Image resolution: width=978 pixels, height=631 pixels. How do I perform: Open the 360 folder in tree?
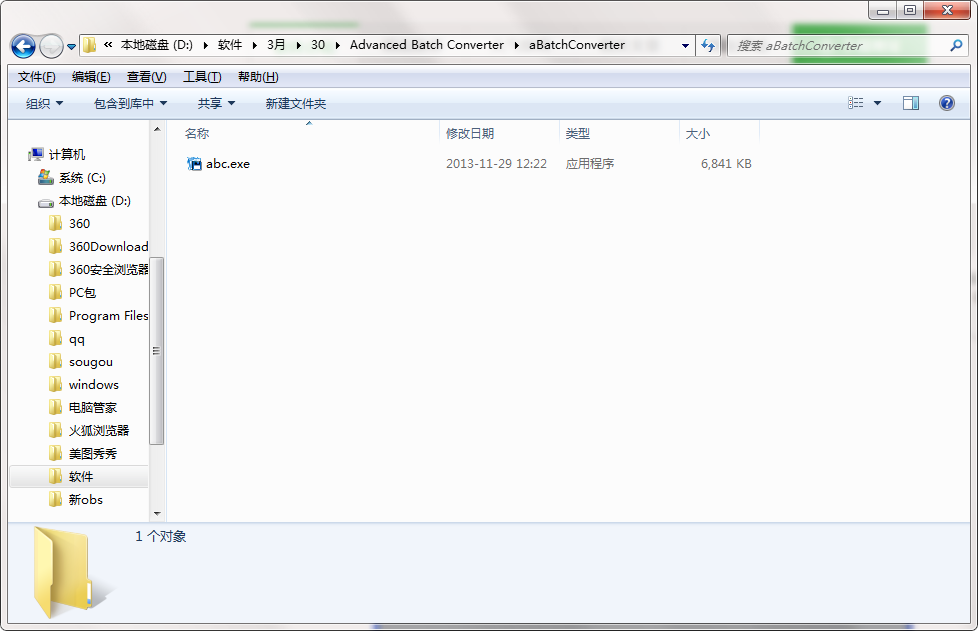[79, 224]
